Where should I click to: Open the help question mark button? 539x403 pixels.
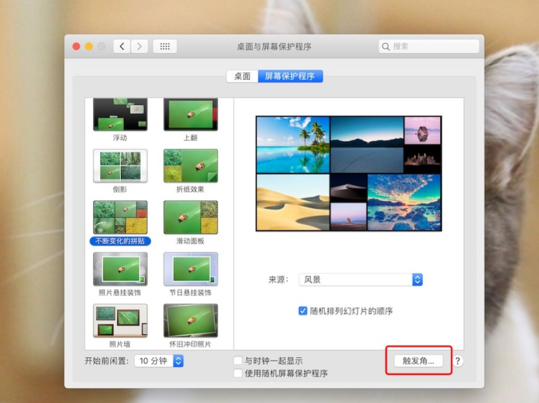pos(458,361)
